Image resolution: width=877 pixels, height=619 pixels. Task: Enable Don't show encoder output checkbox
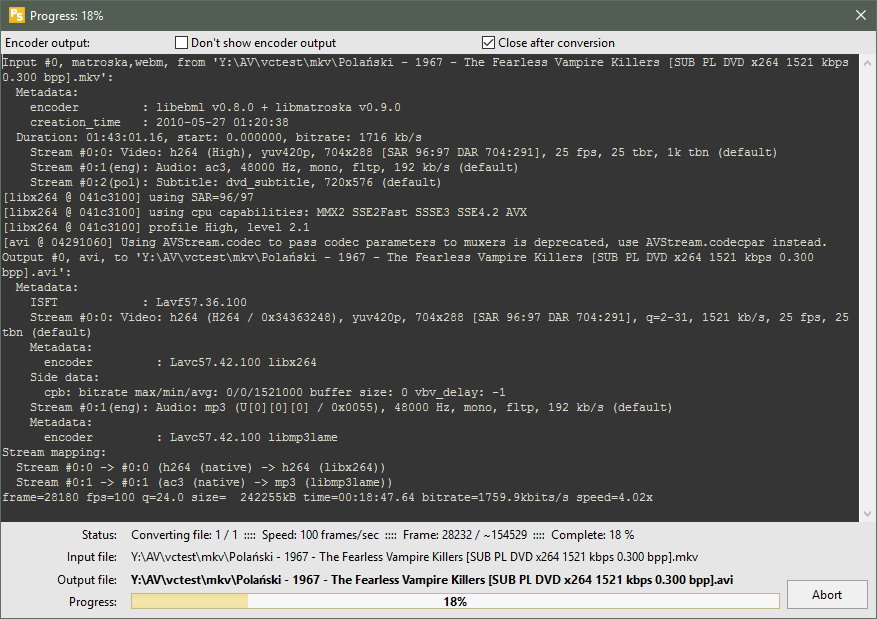pyautogui.click(x=181, y=42)
